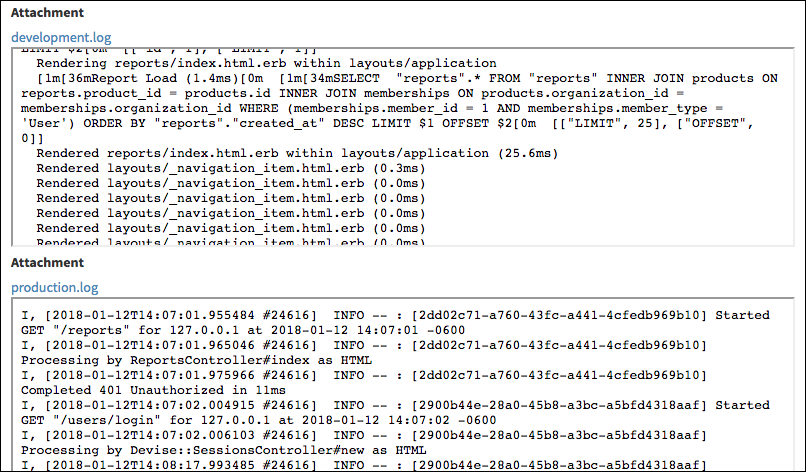
Task: Click the 'GET "/users/login"' log line
Action: (259, 420)
